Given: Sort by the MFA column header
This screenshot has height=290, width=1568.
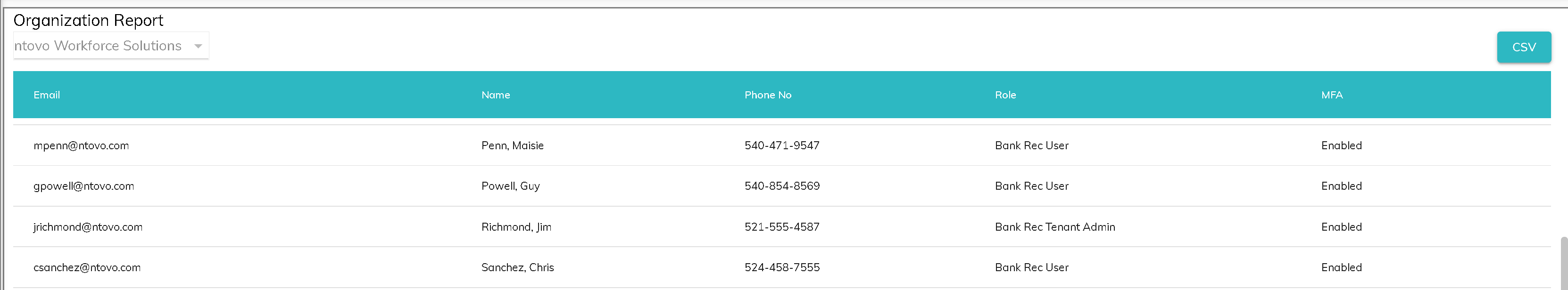Looking at the screenshot, I should tap(1332, 95).
